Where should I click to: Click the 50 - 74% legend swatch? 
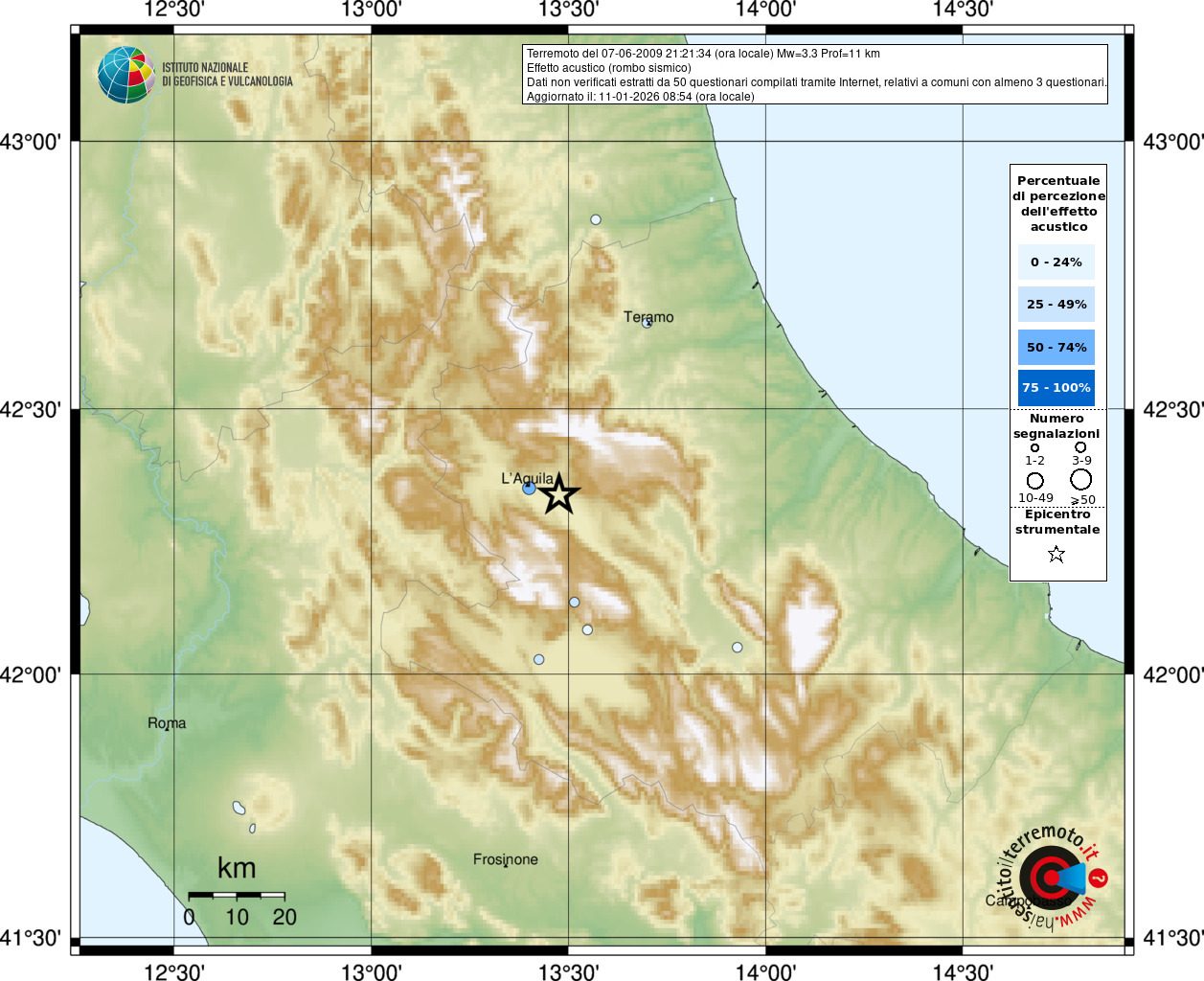1056,347
